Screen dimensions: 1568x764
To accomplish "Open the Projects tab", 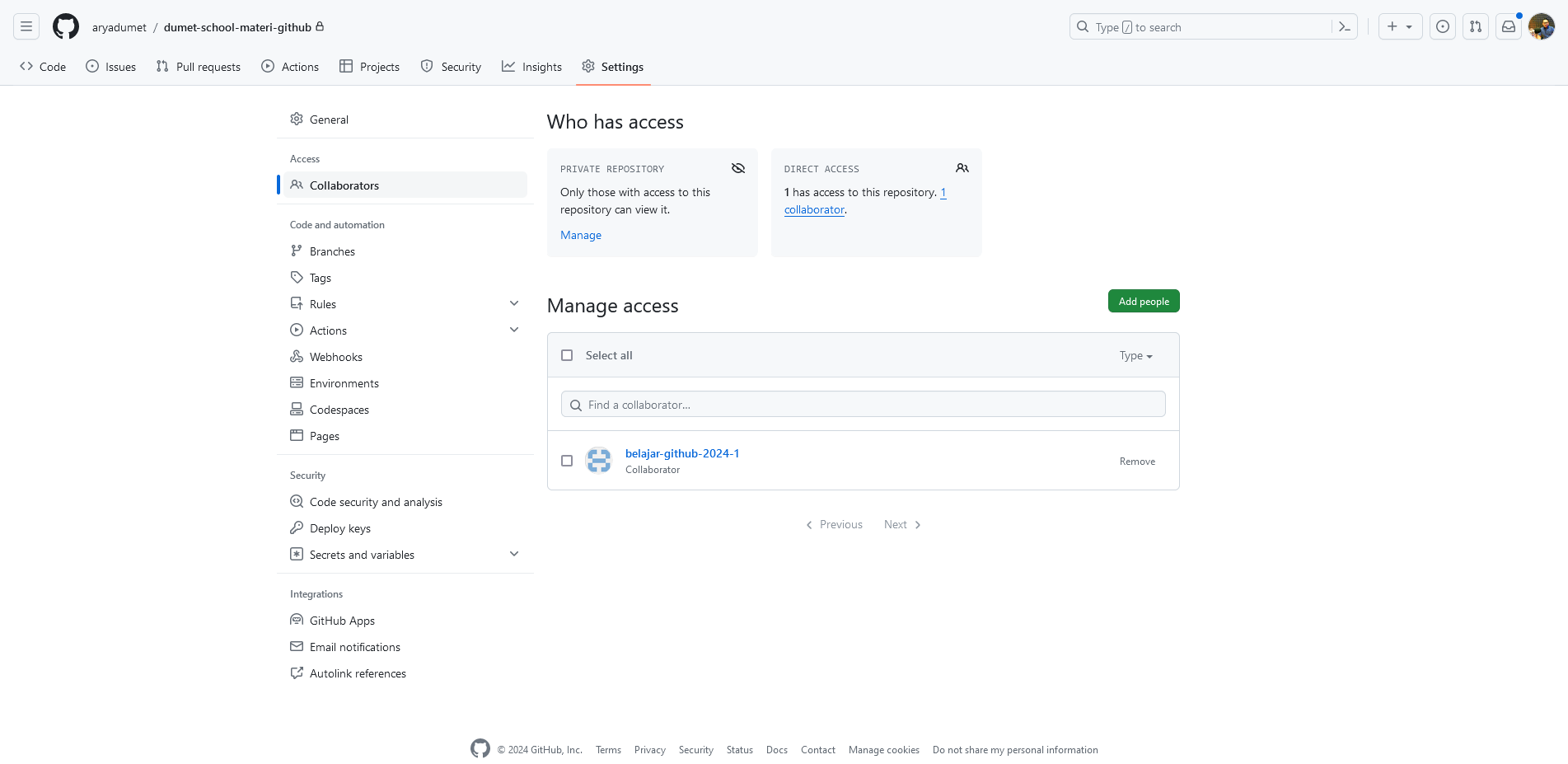I will tap(370, 67).
